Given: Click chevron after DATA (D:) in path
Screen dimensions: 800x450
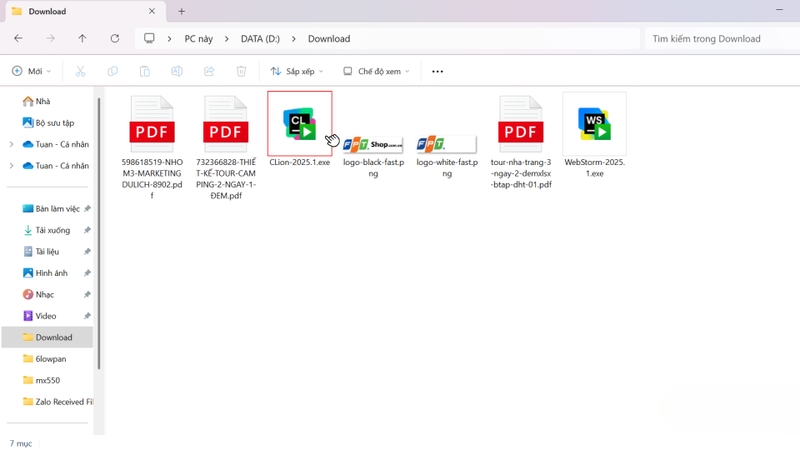Looking at the screenshot, I should [293, 39].
